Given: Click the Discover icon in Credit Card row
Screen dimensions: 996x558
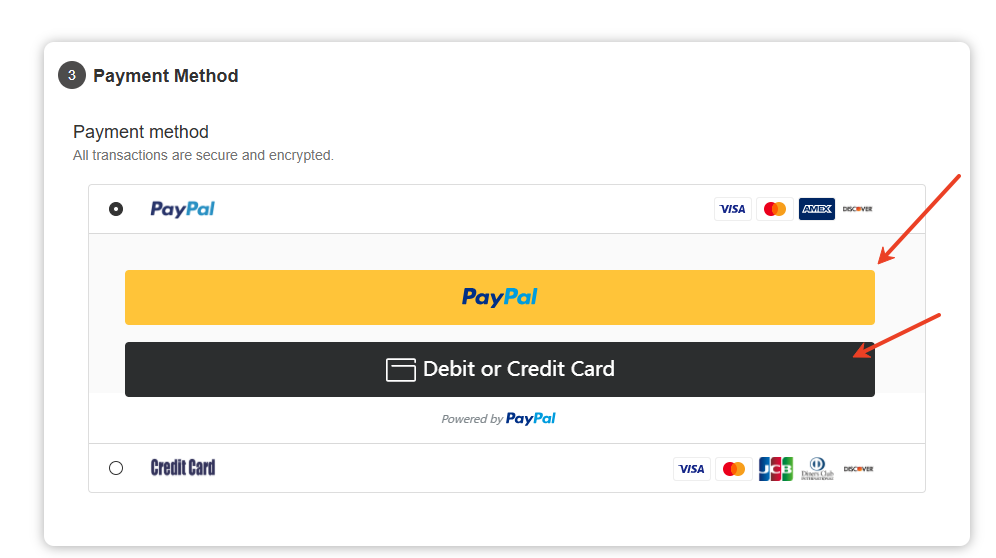Looking at the screenshot, I should [857, 468].
